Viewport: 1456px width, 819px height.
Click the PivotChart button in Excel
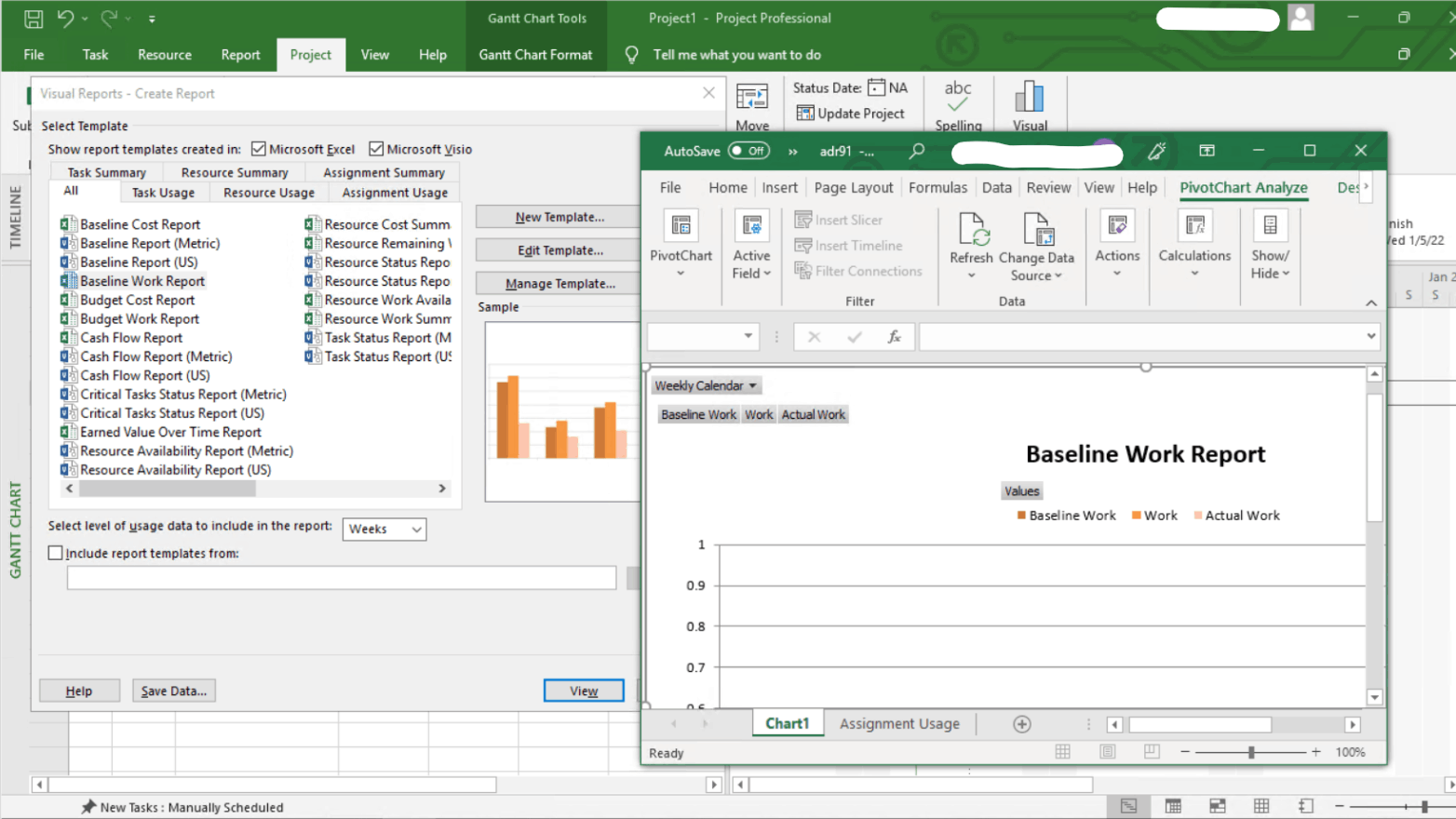pos(681,244)
